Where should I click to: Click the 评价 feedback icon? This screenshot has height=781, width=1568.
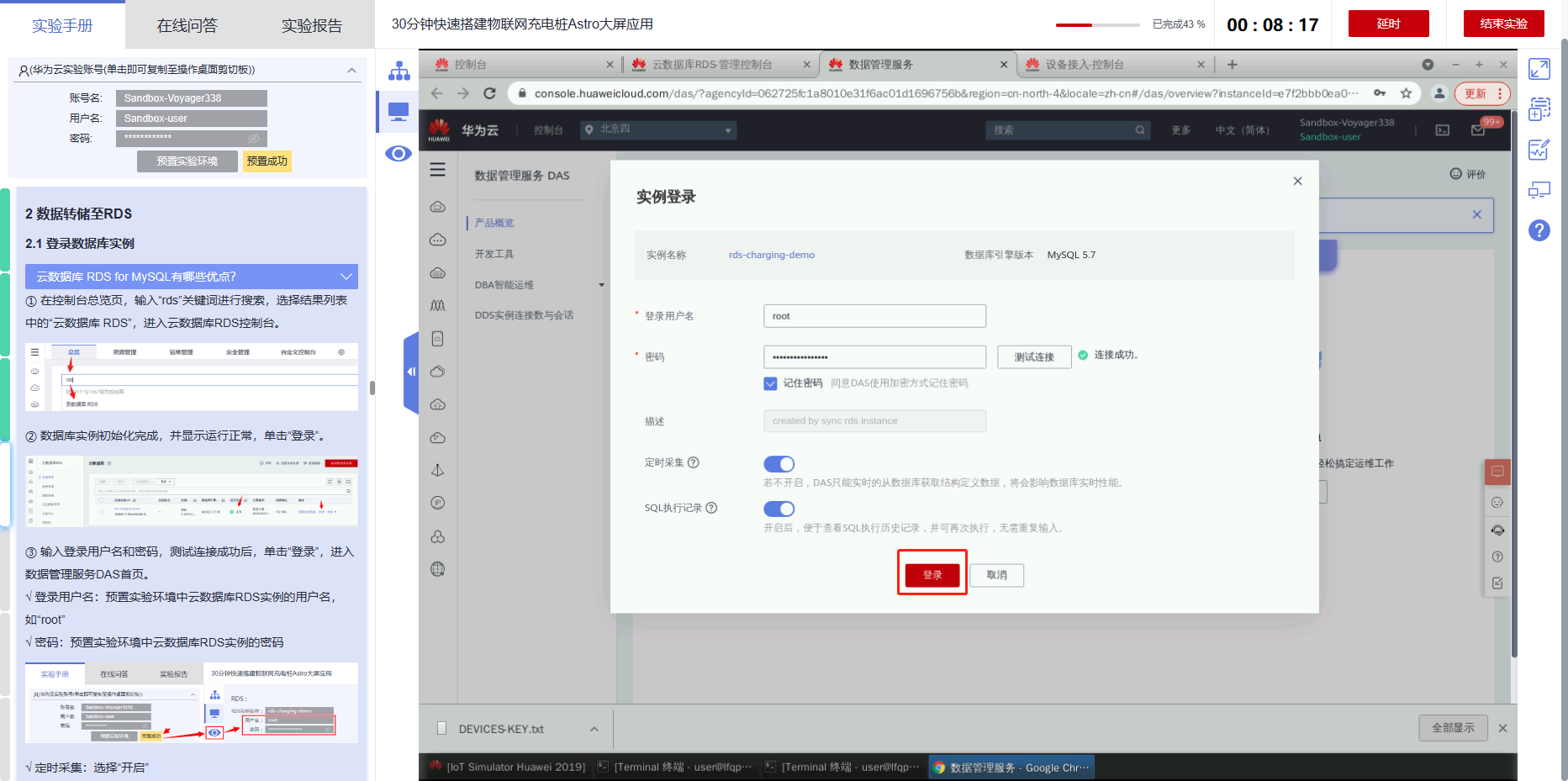click(1467, 174)
